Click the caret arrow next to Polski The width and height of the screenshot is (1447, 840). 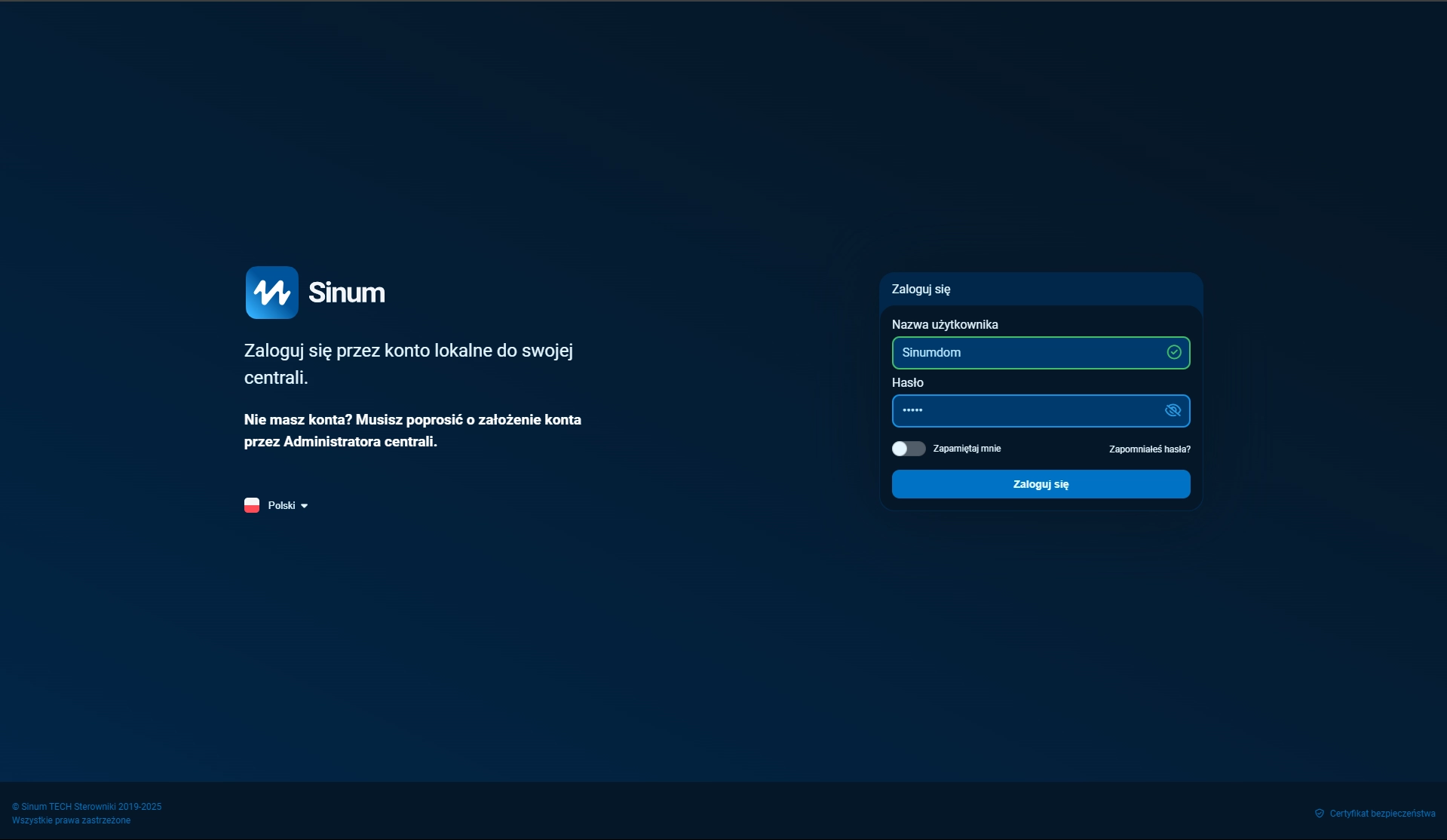pyautogui.click(x=305, y=506)
